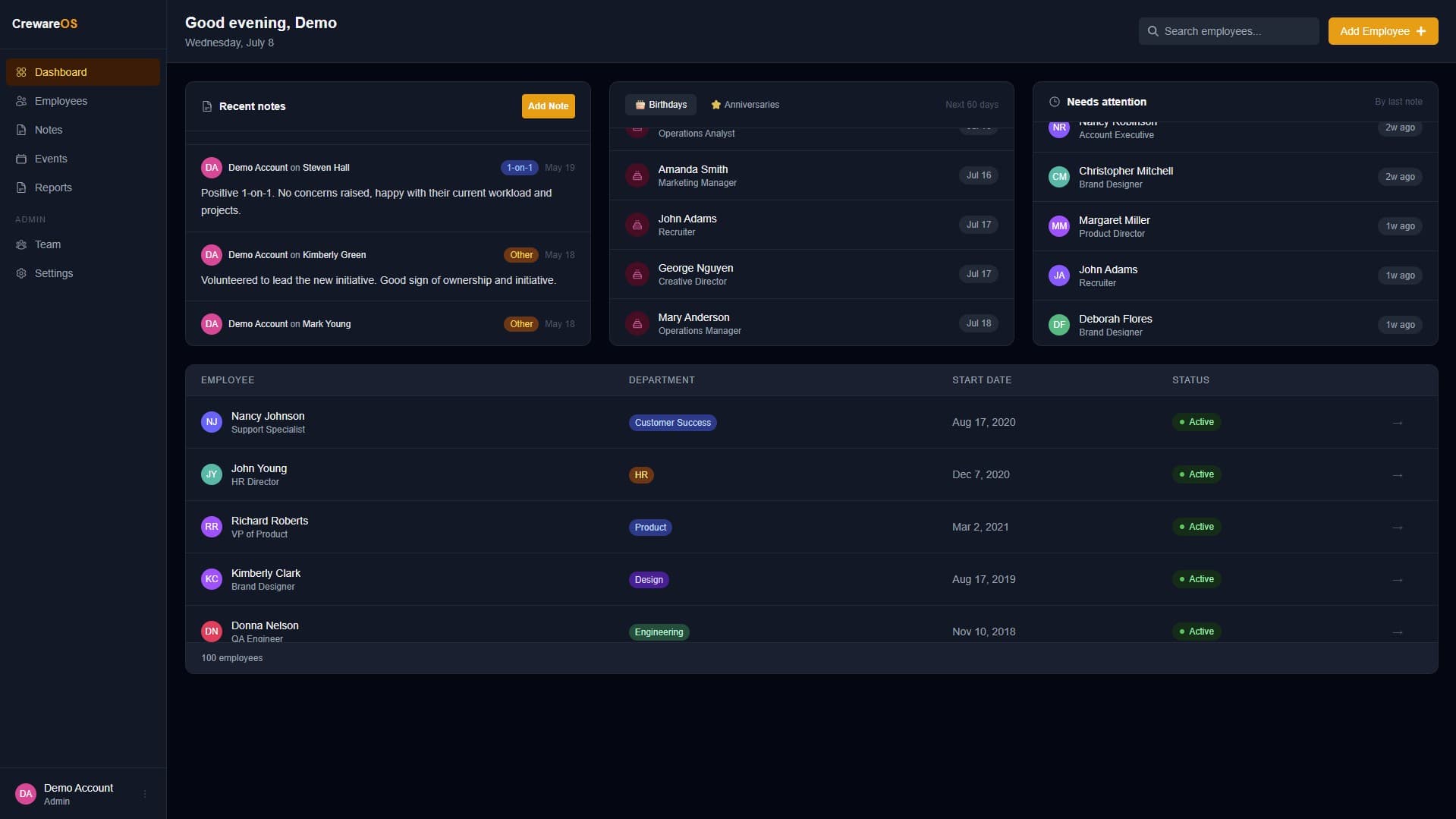Switch to the Anniversaries tab
Image resolution: width=1456 pixels, height=819 pixels.
(745, 105)
